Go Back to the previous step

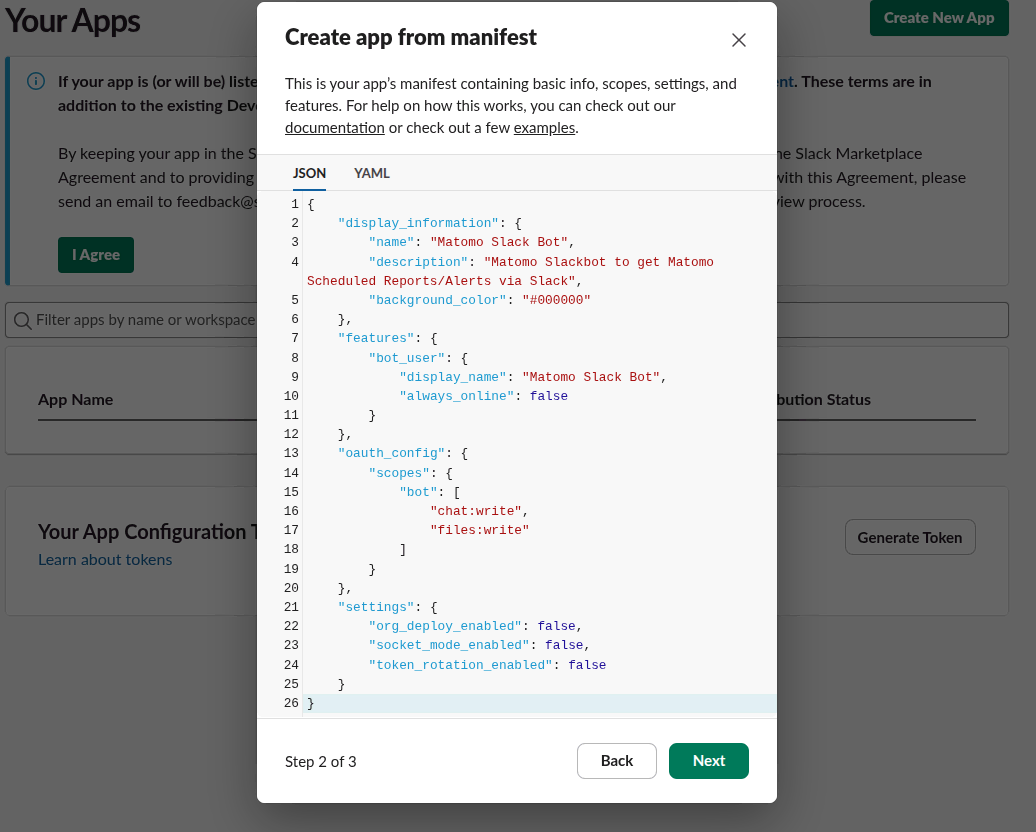click(616, 761)
